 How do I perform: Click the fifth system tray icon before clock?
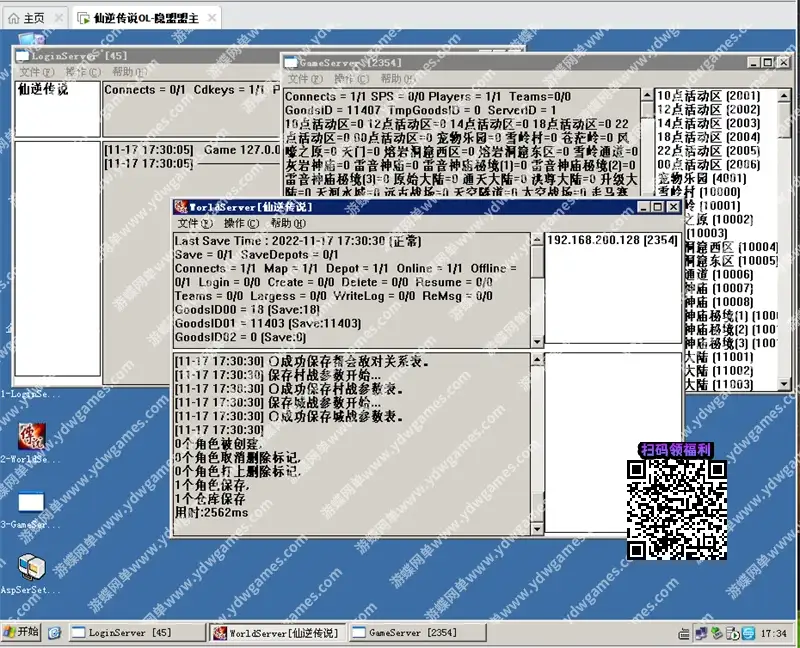point(748,634)
